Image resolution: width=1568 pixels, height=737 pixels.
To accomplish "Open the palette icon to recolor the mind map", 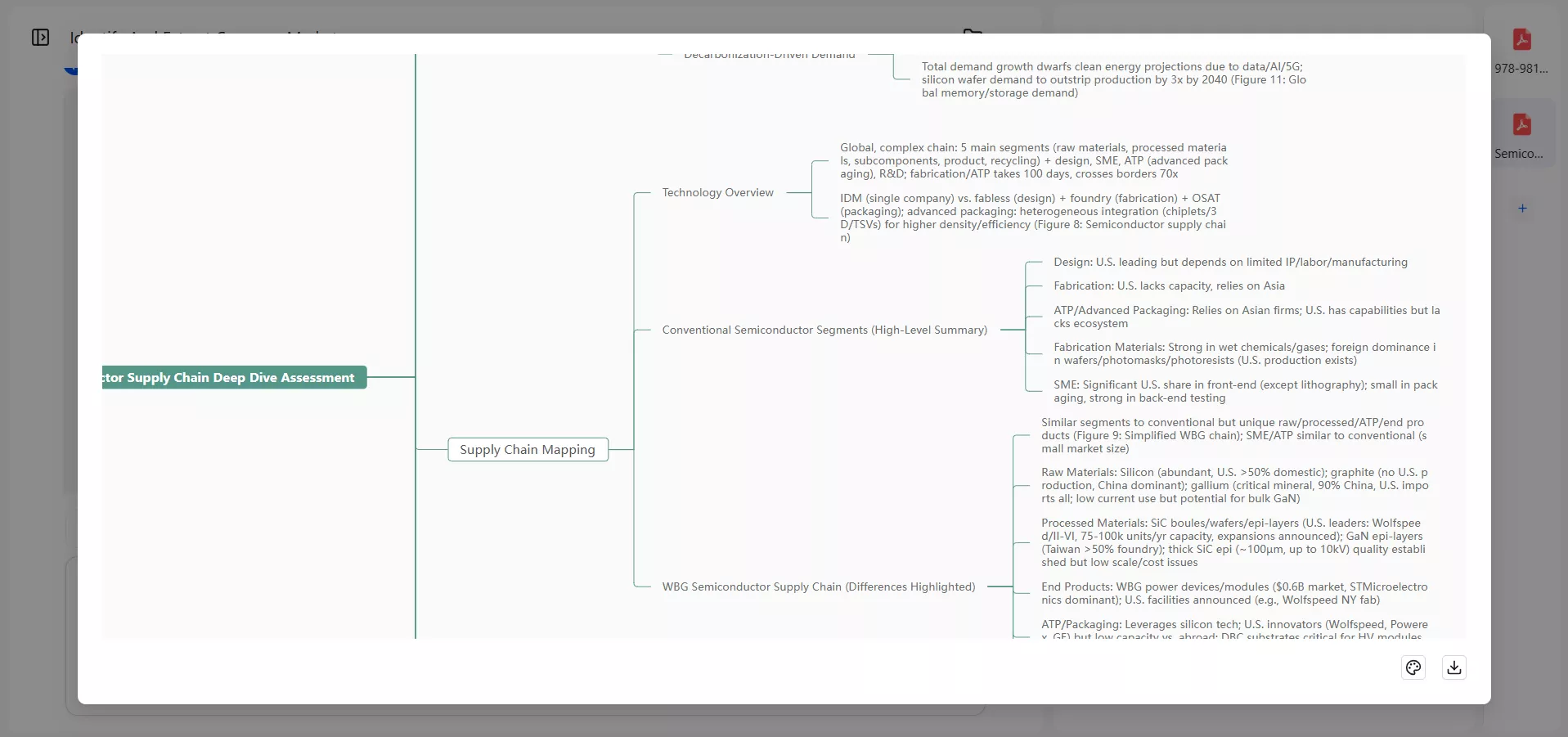I will coord(1413,667).
